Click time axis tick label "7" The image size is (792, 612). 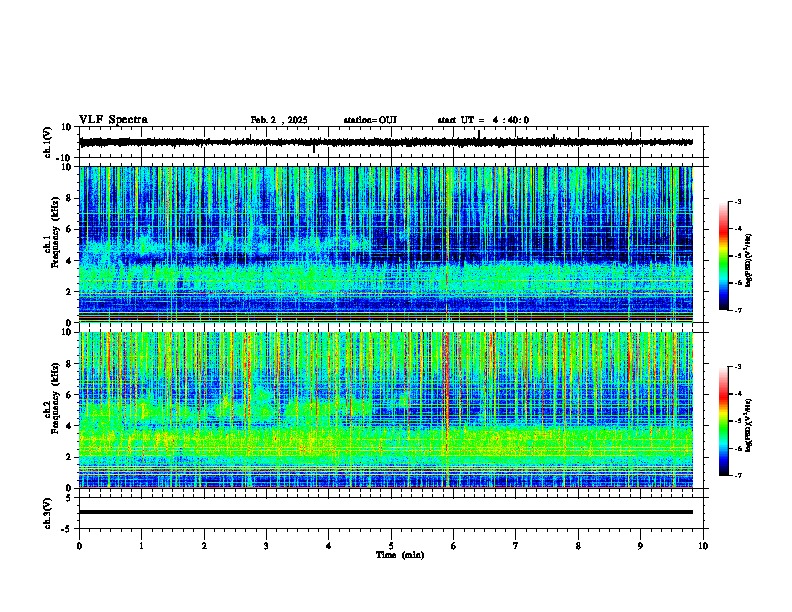pyautogui.click(x=516, y=546)
